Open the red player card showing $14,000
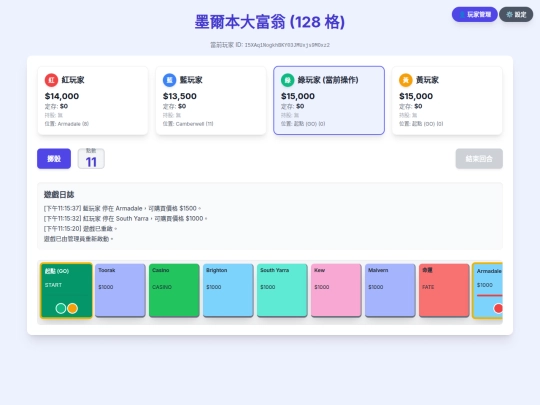This screenshot has width=540, height=405. (x=93, y=101)
